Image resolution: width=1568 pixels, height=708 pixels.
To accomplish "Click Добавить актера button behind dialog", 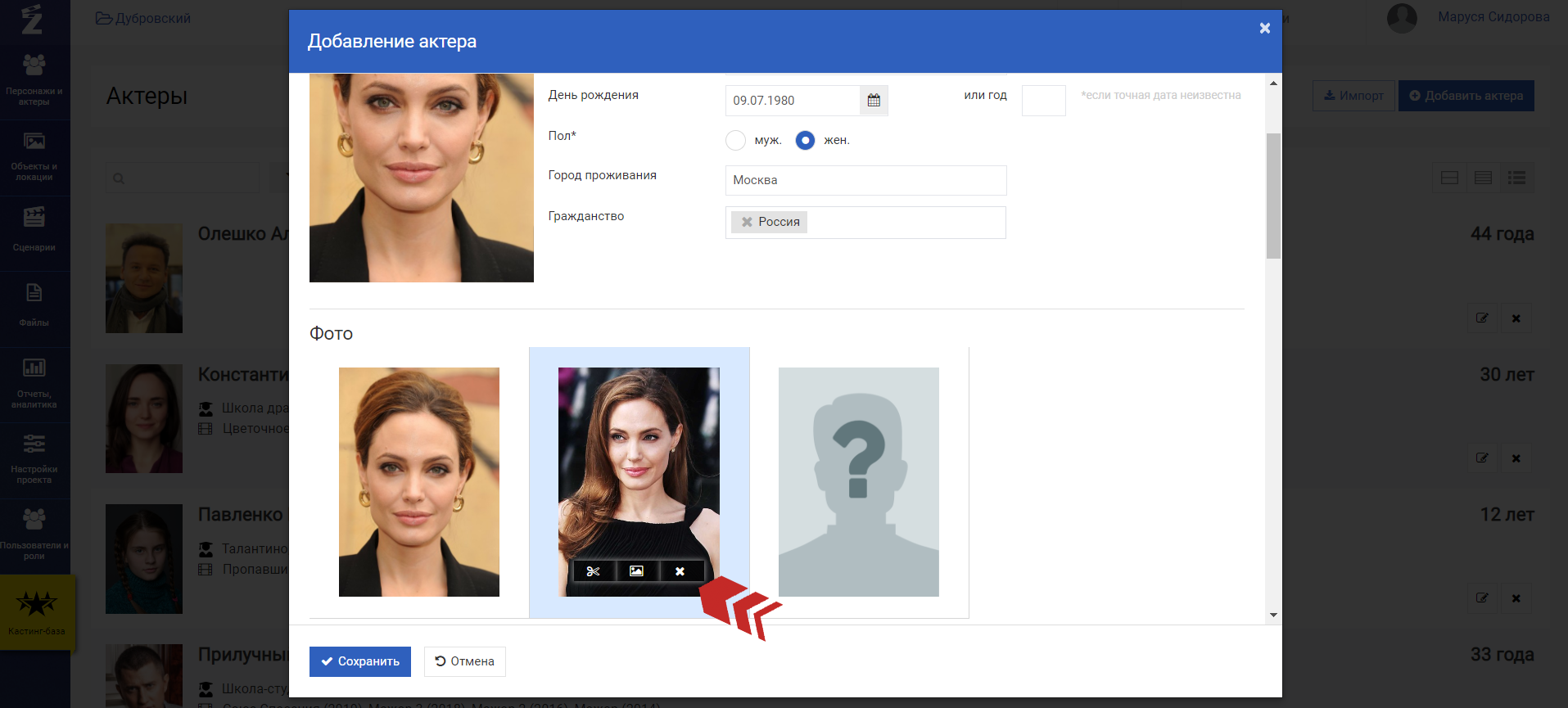I will pos(1466,96).
